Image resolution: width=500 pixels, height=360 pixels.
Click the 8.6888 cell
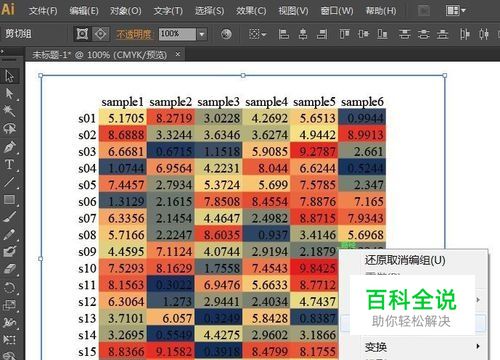pos(123,135)
